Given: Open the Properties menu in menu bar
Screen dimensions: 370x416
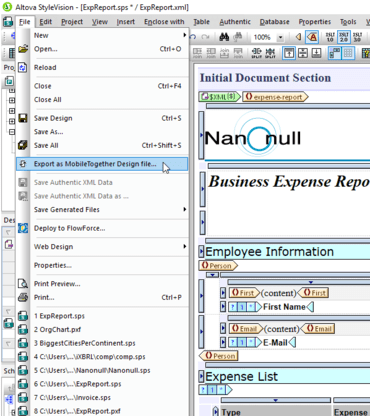Looking at the screenshot, I should [x=315, y=22].
